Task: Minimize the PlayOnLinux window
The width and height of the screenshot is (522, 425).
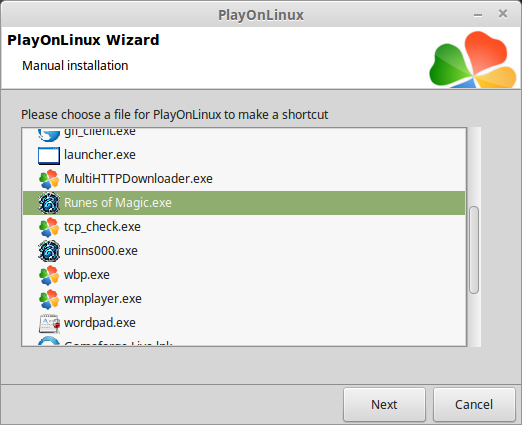Action: 478,15
